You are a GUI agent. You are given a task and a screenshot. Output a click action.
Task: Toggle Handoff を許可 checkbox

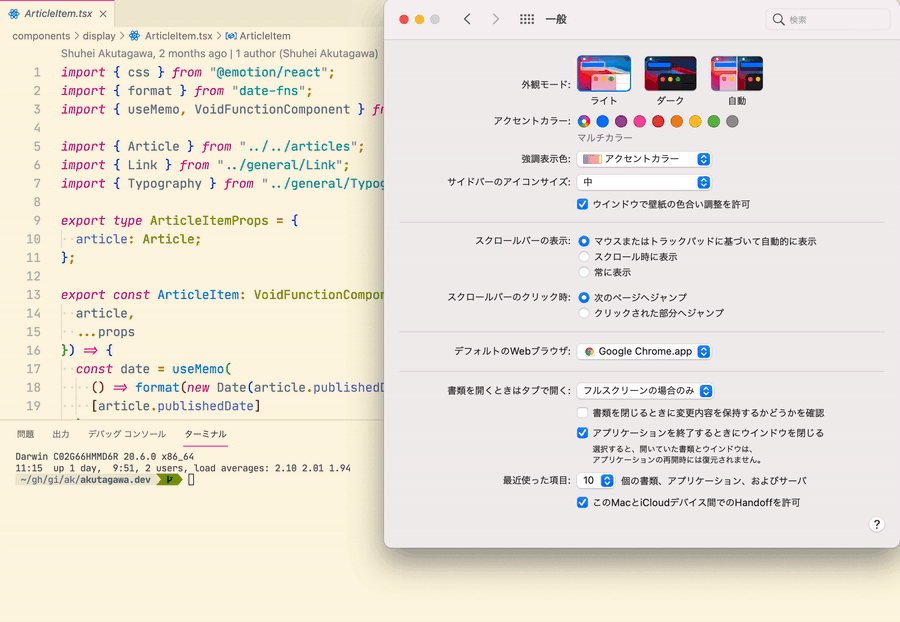click(x=583, y=503)
